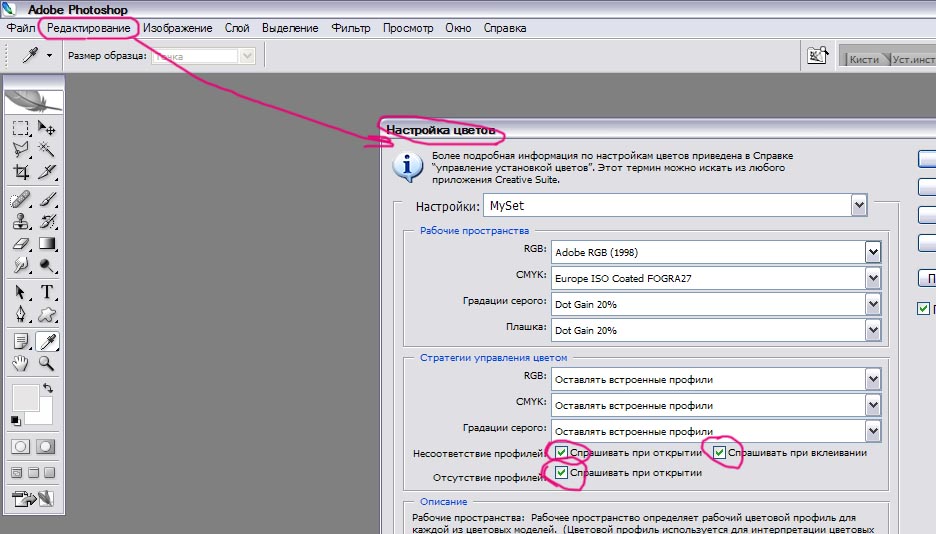The width and height of the screenshot is (936, 534).
Task: Select the Dodge tool
Action: (47, 265)
